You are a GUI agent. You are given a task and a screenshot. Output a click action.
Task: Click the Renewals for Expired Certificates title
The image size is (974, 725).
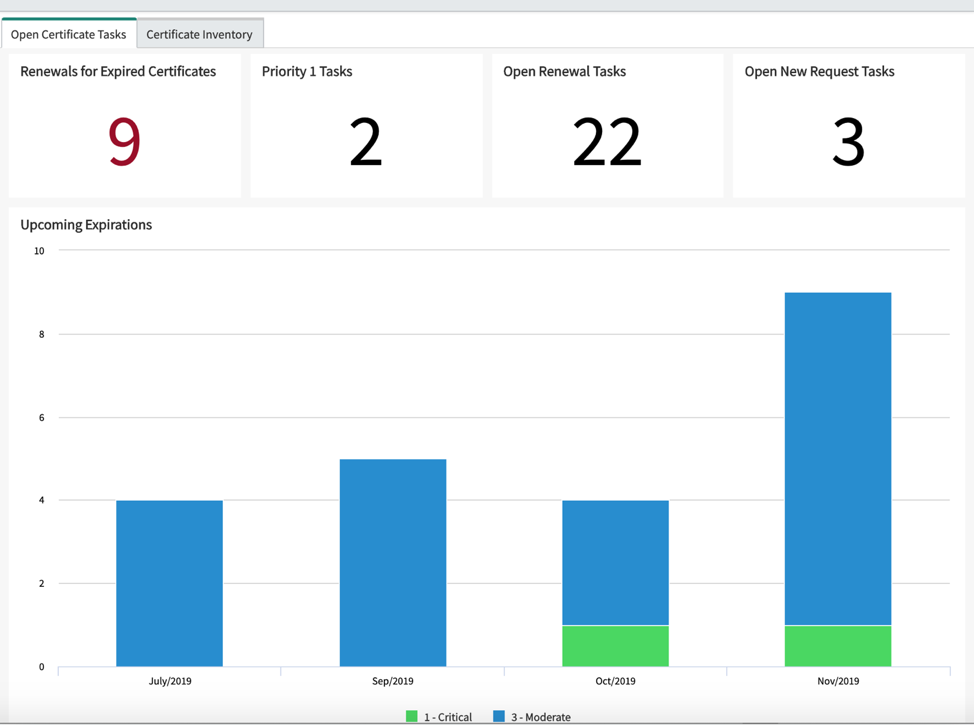pos(118,71)
